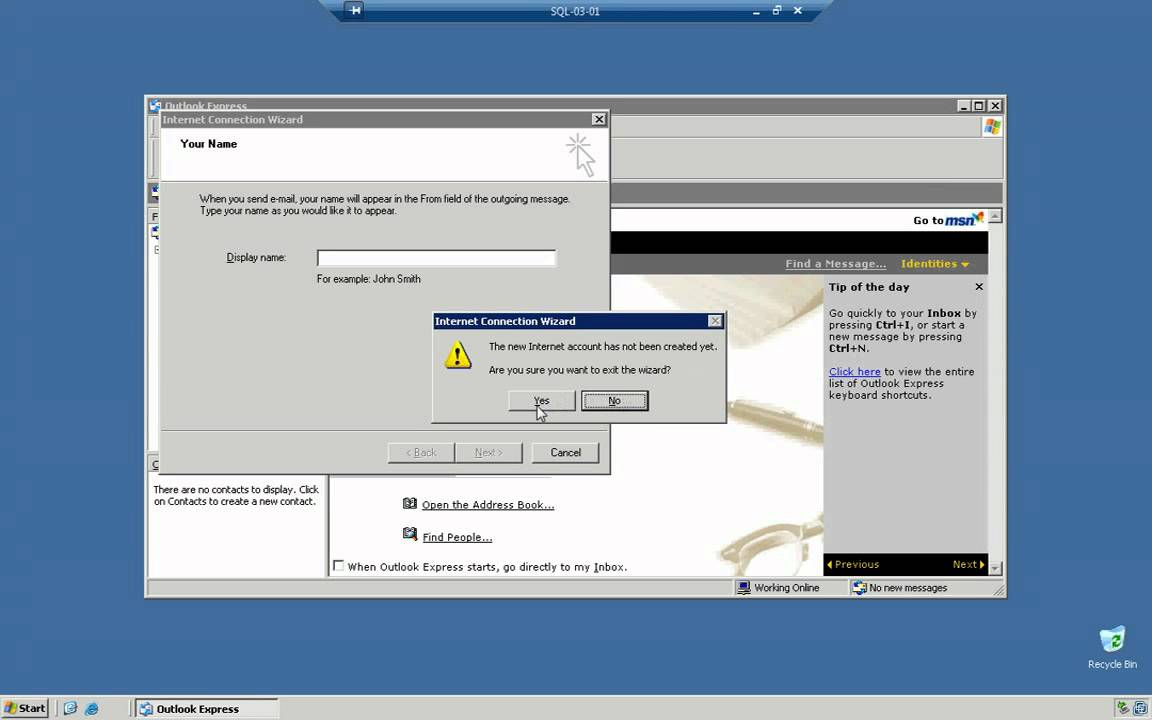Screen dimensions: 1152x720
Task: Confirm exit by clicking Yes
Action: pyautogui.click(x=541, y=400)
